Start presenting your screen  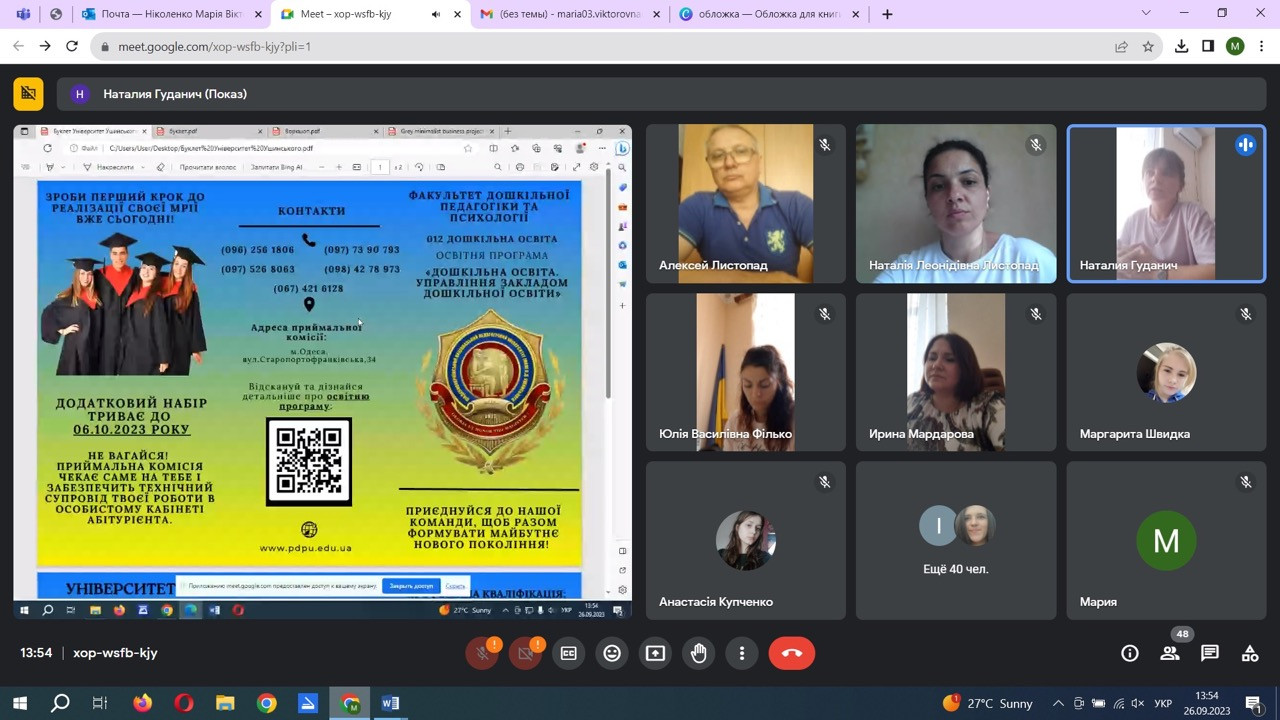(655, 654)
